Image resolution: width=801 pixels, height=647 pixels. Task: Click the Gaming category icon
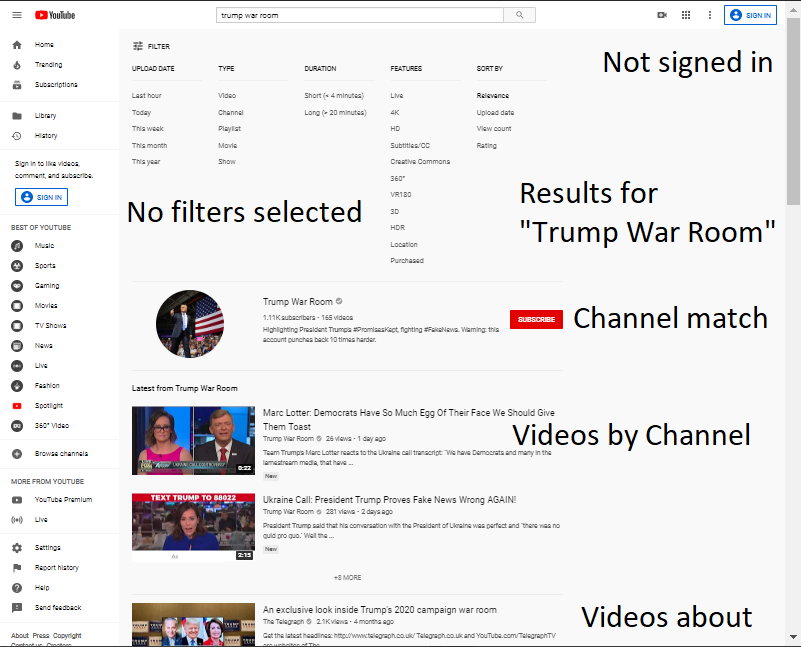click(17, 285)
